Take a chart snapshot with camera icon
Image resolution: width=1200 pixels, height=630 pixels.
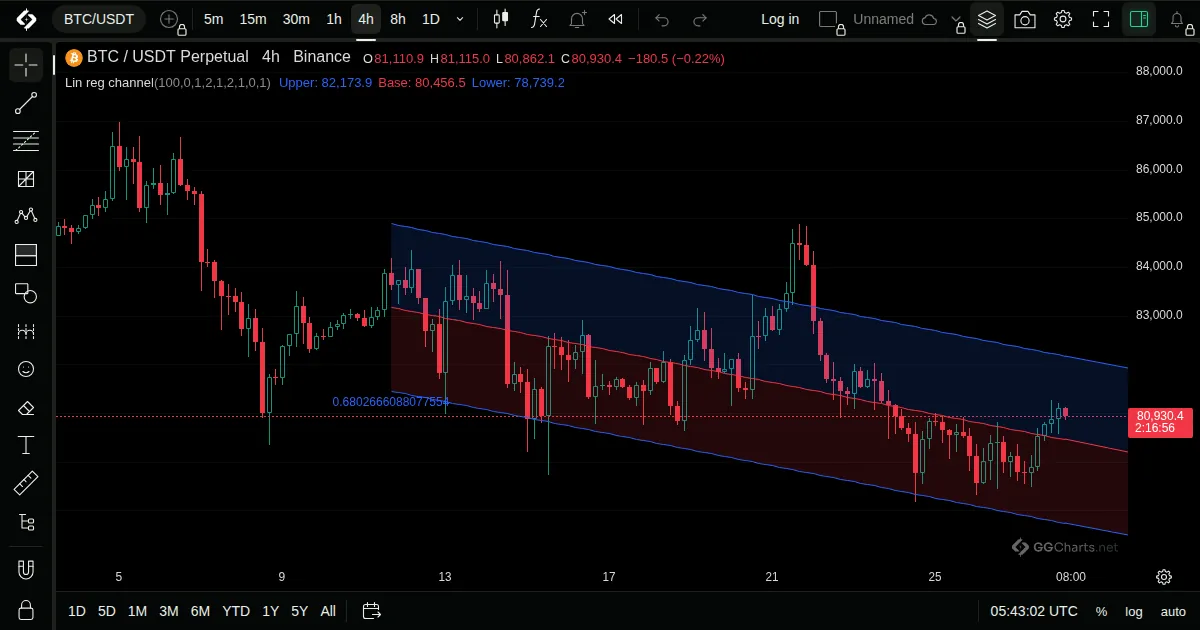[1025, 19]
